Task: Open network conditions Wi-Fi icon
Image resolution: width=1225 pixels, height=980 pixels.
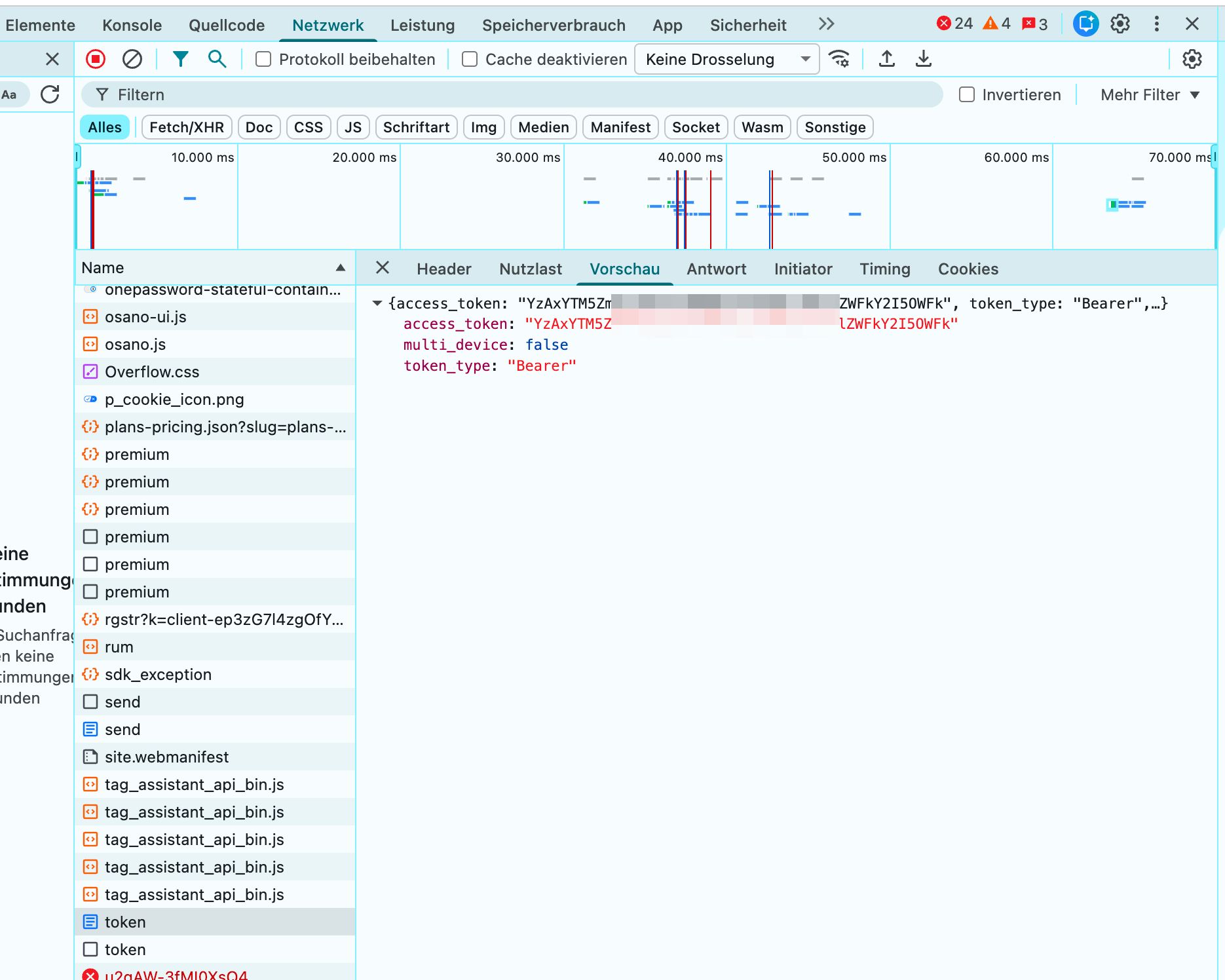Action: pyautogui.click(x=839, y=60)
